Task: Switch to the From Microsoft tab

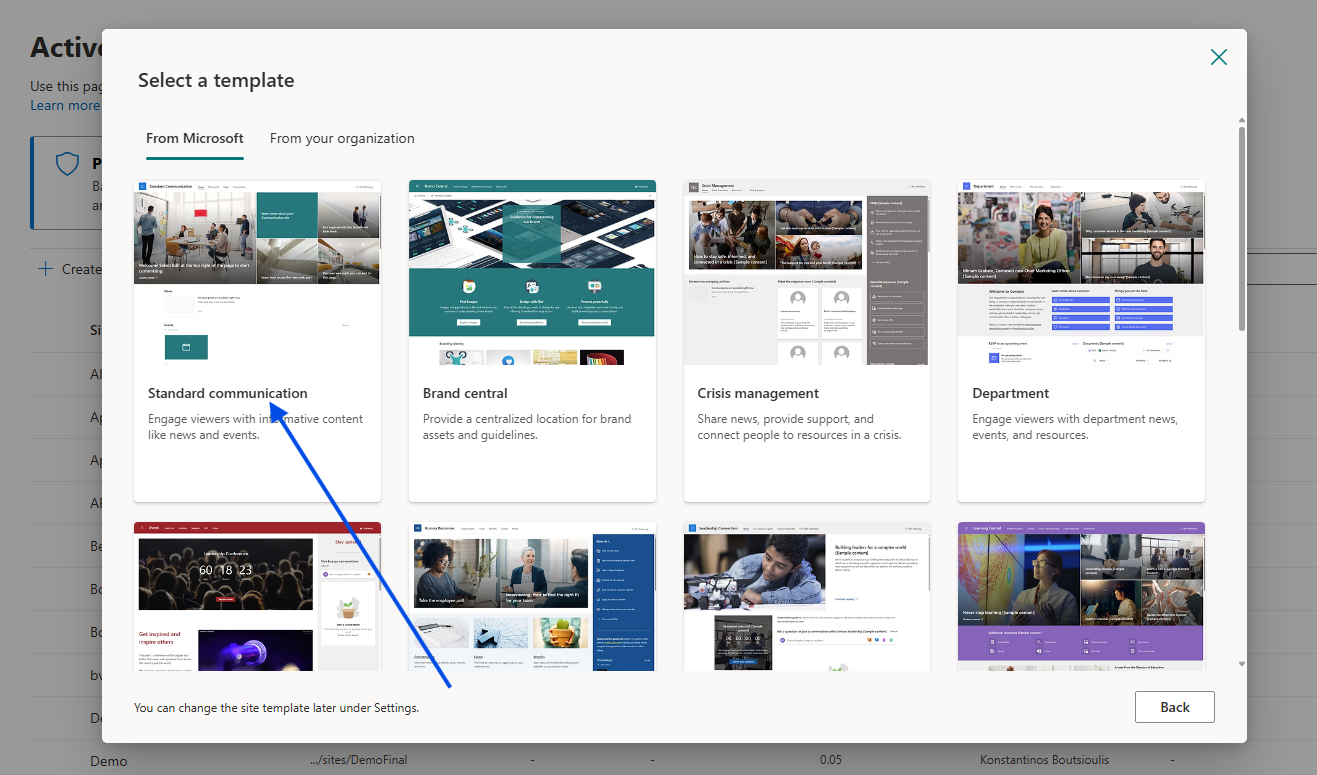Action: 195,138
